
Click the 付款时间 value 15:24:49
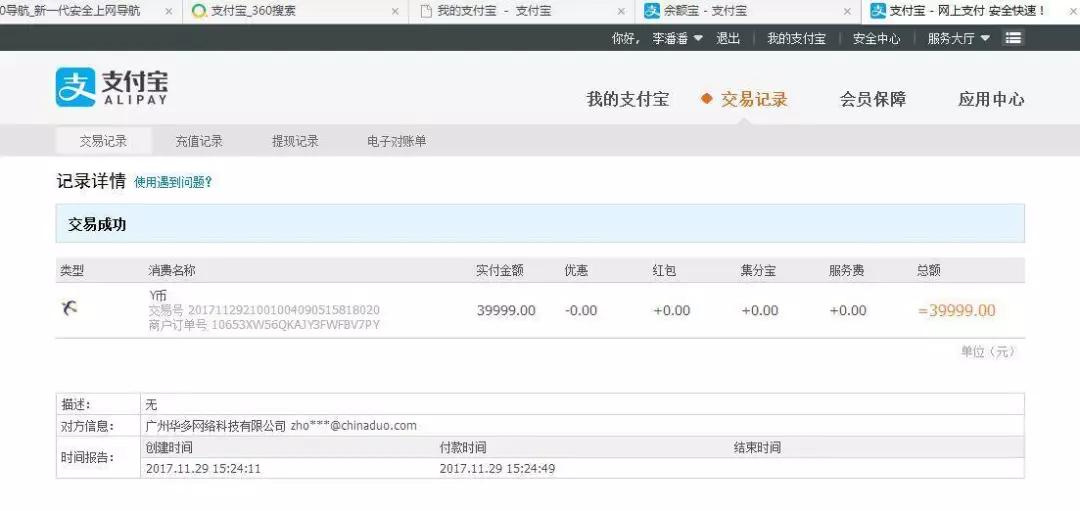[x=497, y=469]
